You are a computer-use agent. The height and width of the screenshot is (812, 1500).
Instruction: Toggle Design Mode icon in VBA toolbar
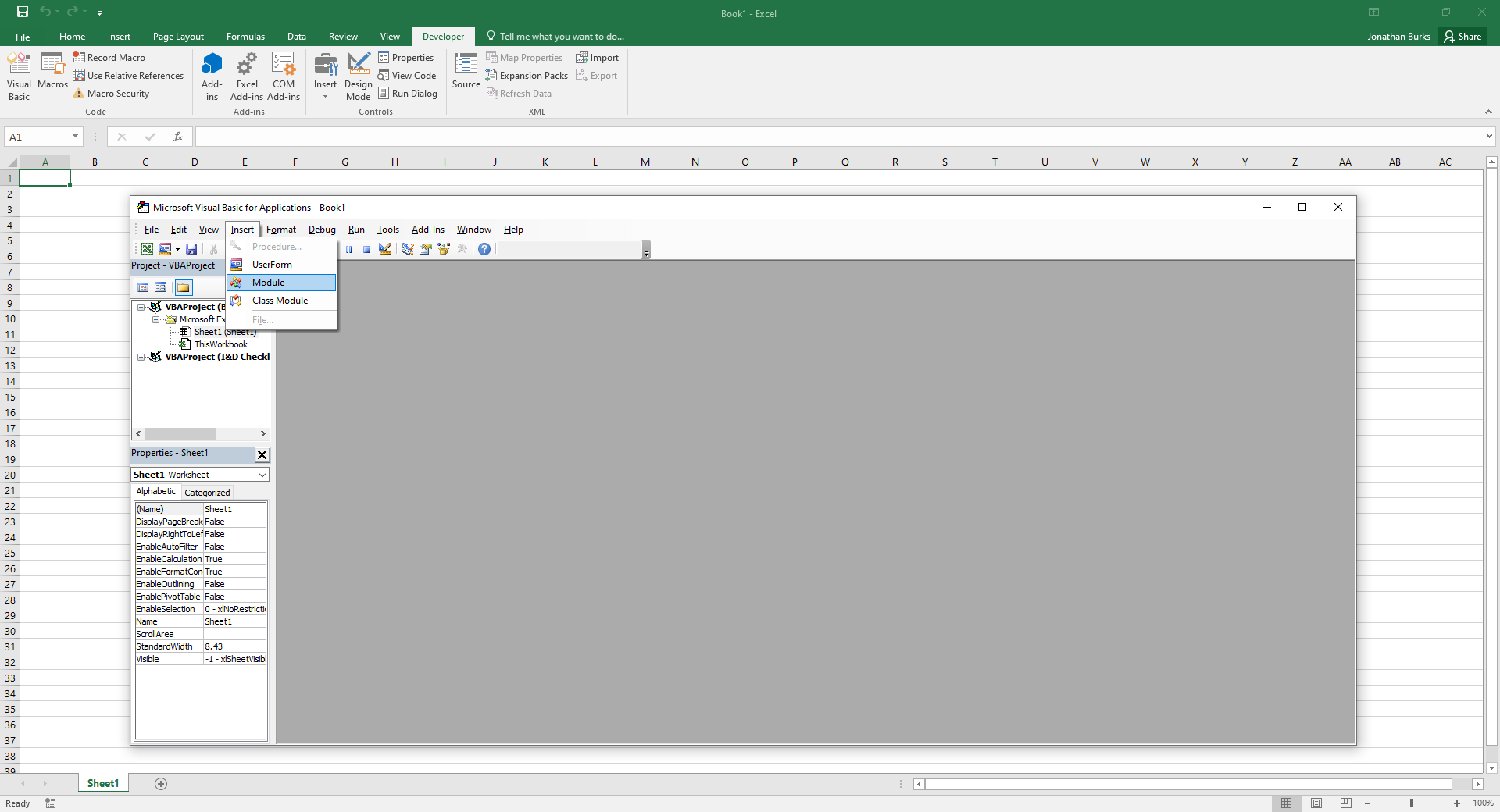tap(385, 249)
